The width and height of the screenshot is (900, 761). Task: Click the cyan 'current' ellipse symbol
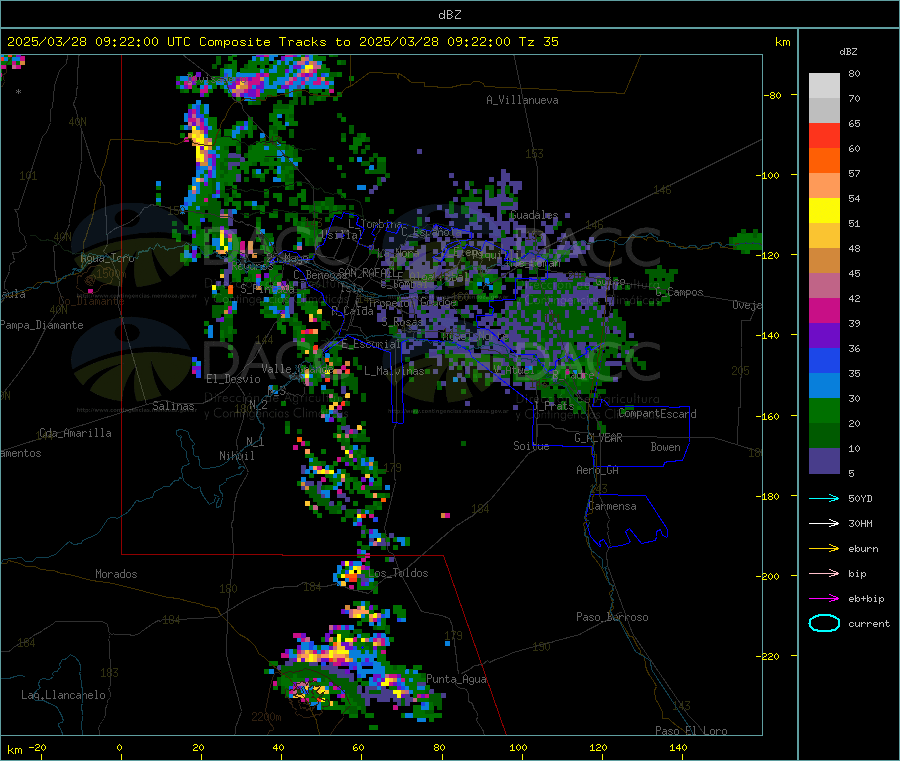point(824,623)
